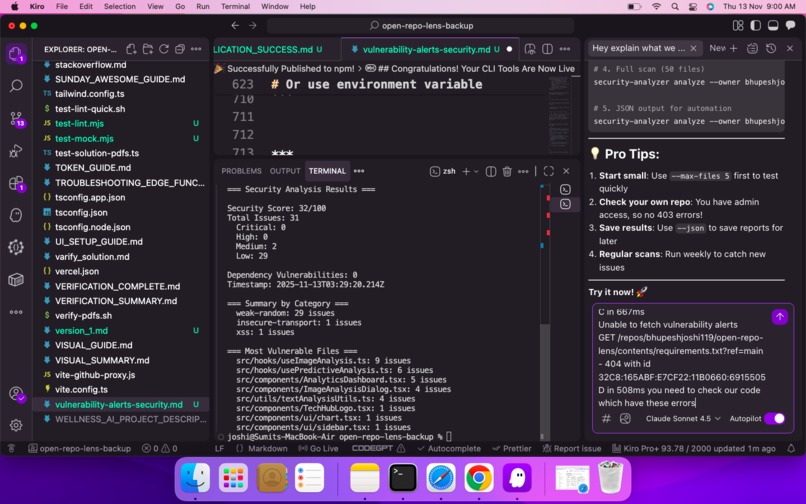Click the open-repo-lens-backup search box
806x504 pixels.
420,26
